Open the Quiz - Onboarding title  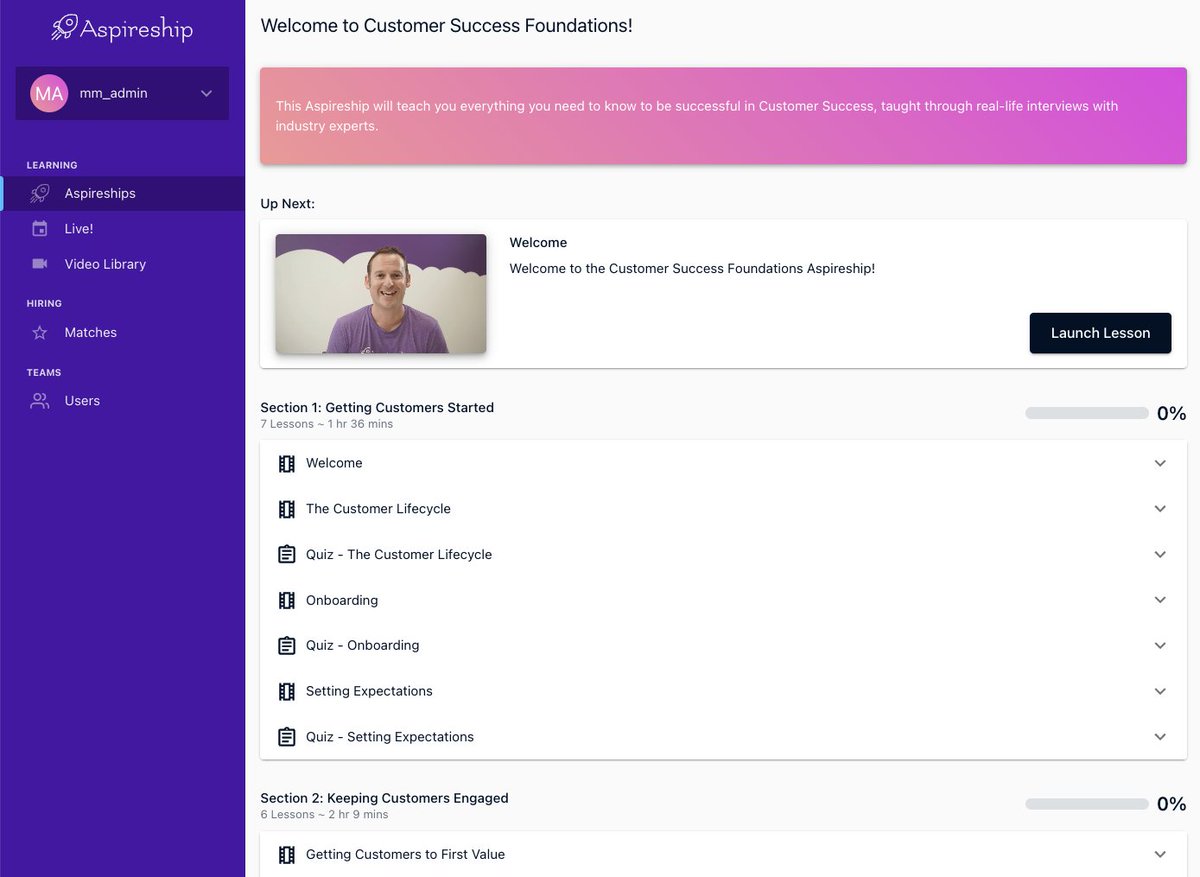(x=363, y=645)
